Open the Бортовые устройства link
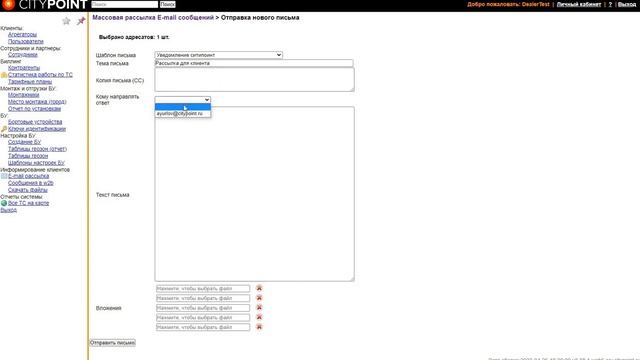Viewport: 640px width, 360px height. click(35, 122)
